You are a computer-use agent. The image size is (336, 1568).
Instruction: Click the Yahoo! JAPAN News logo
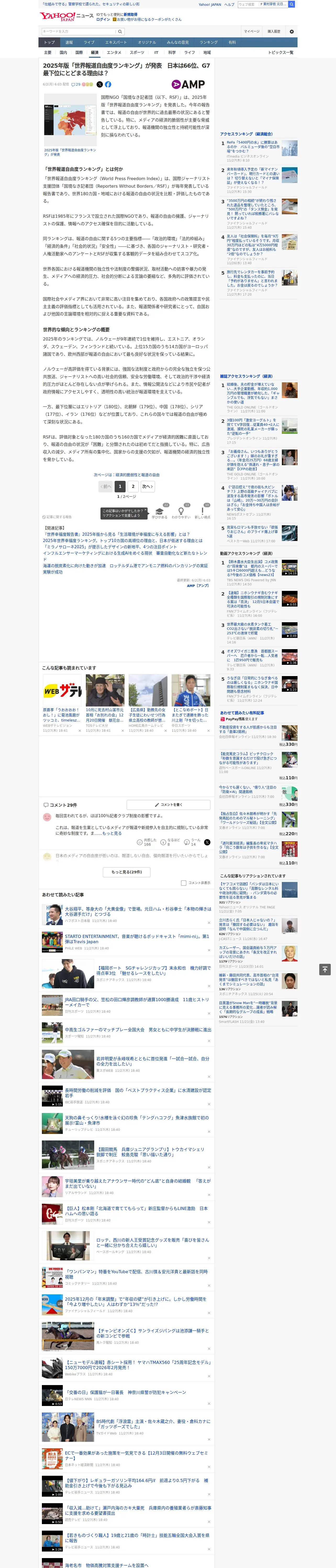point(66,16)
